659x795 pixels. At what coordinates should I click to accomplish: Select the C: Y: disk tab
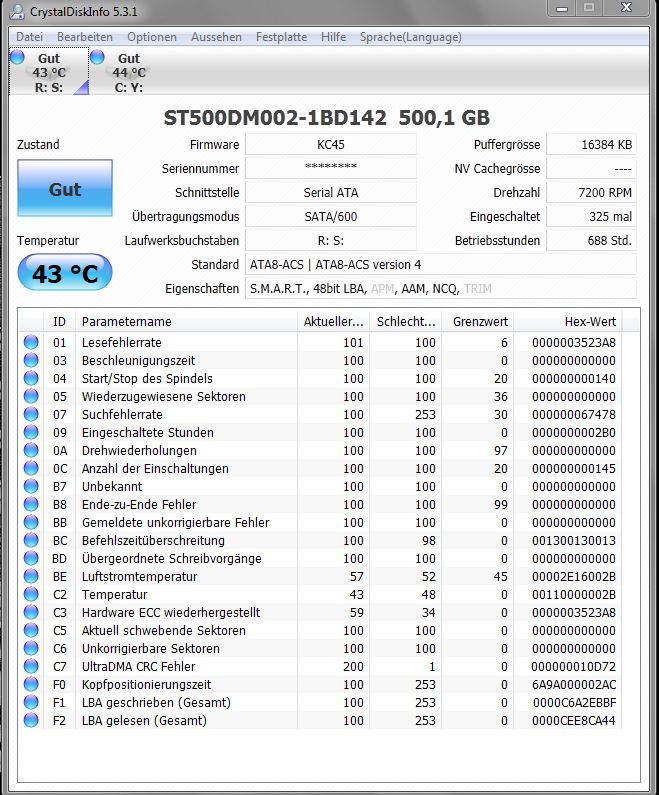pyautogui.click(x=129, y=71)
